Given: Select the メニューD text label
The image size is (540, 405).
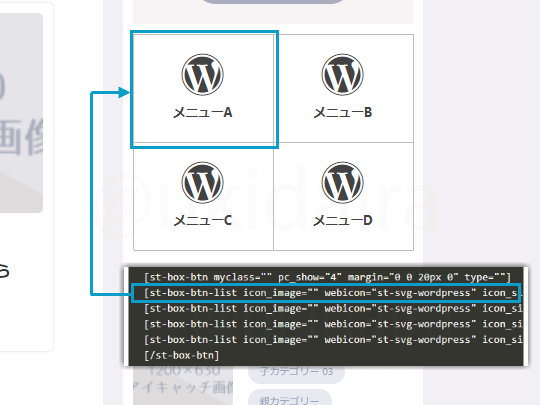Looking at the screenshot, I should [x=343, y=220].
